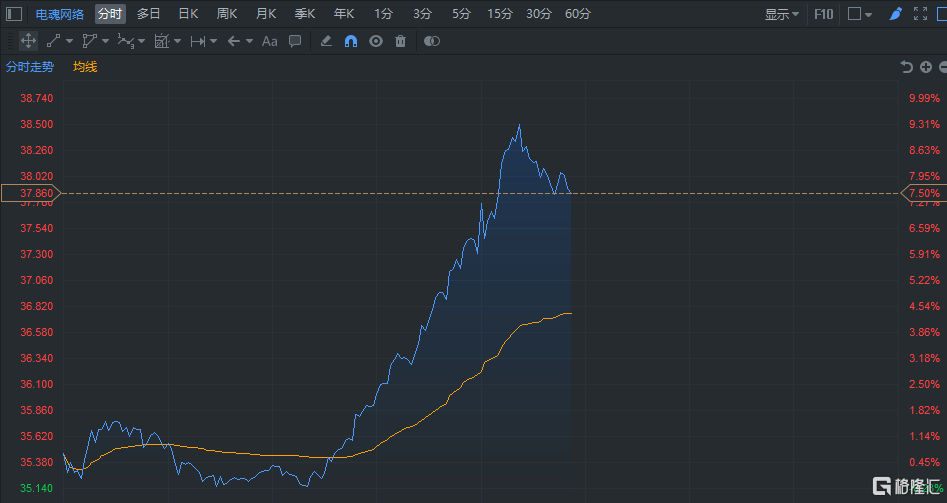
Task: Click the 均线 legend label
Action: point(85,67)
